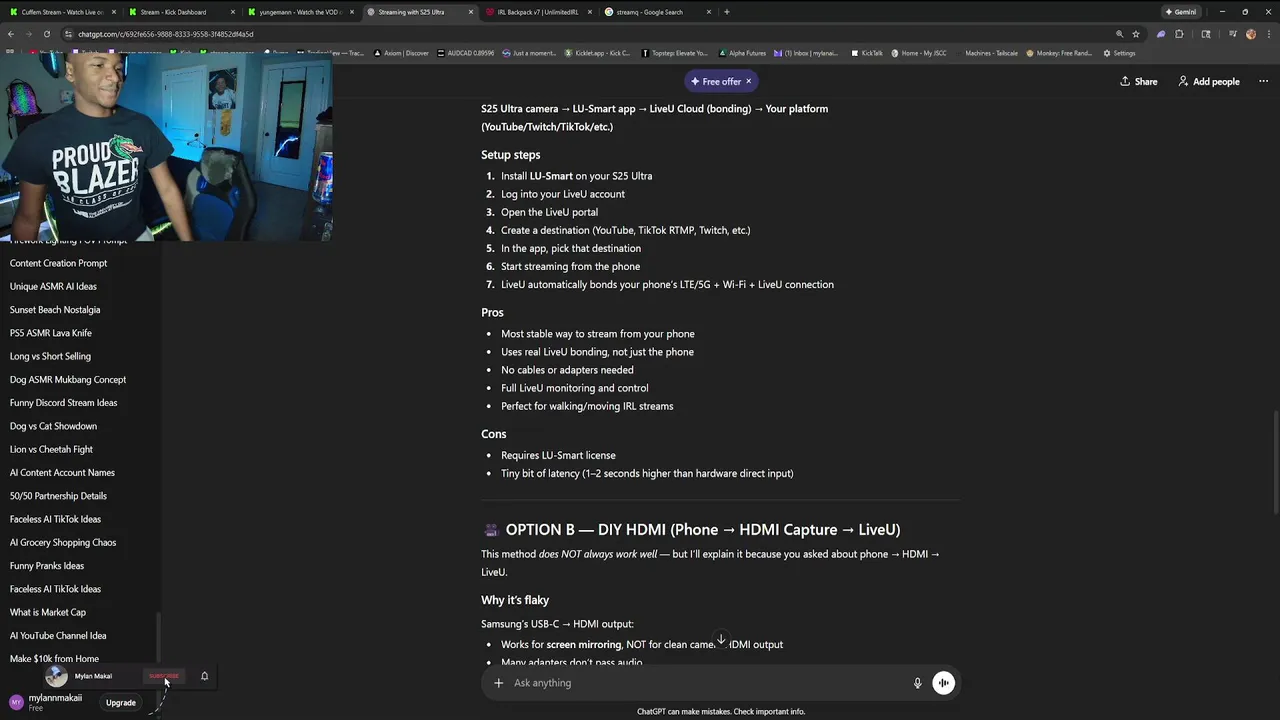Start voice mode with the waveform button
The image size is (1280, 720).
point(943,683)
